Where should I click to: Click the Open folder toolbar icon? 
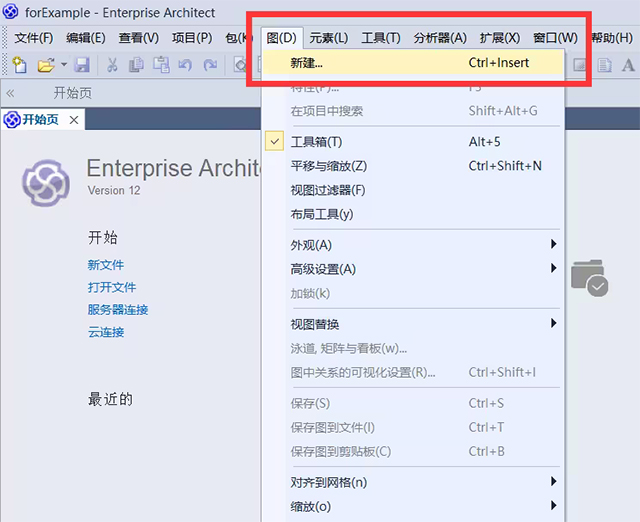[x=46, y=65]
